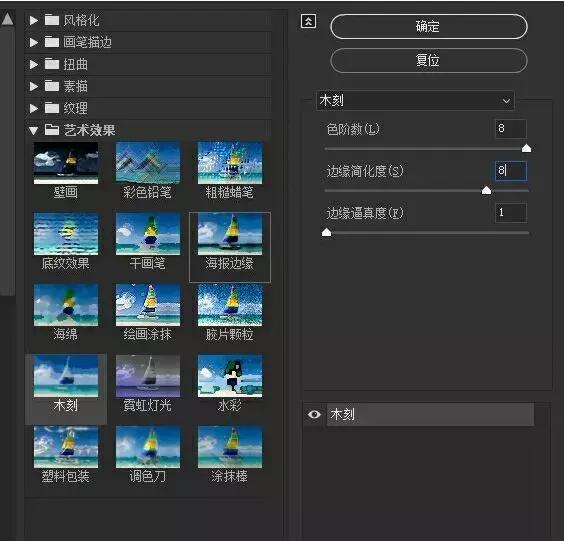Select the 涂抹棒 filter thumbnail
Image resolution: width=564 pixels, height=541 pixels.
point(230,447)
